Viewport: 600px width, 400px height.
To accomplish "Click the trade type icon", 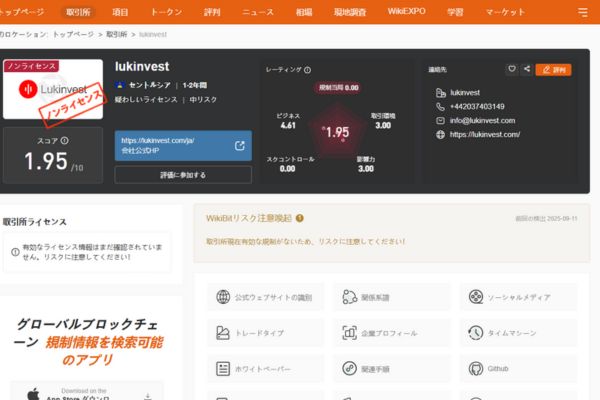I will click(223, 333).
